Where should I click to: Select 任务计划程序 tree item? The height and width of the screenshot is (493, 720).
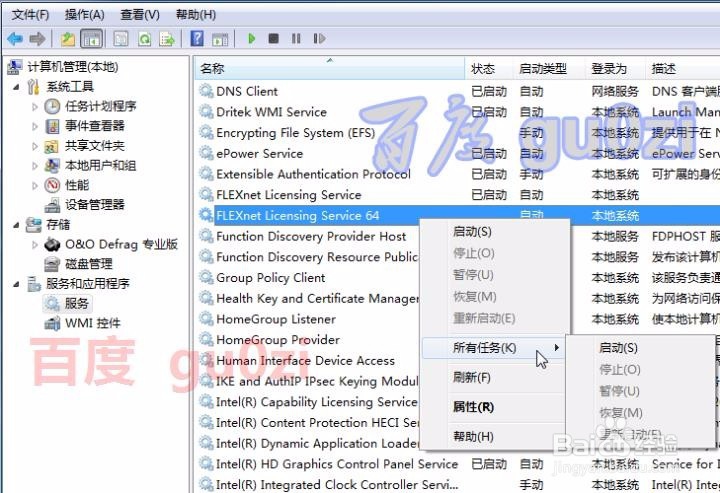pos(101,106)
